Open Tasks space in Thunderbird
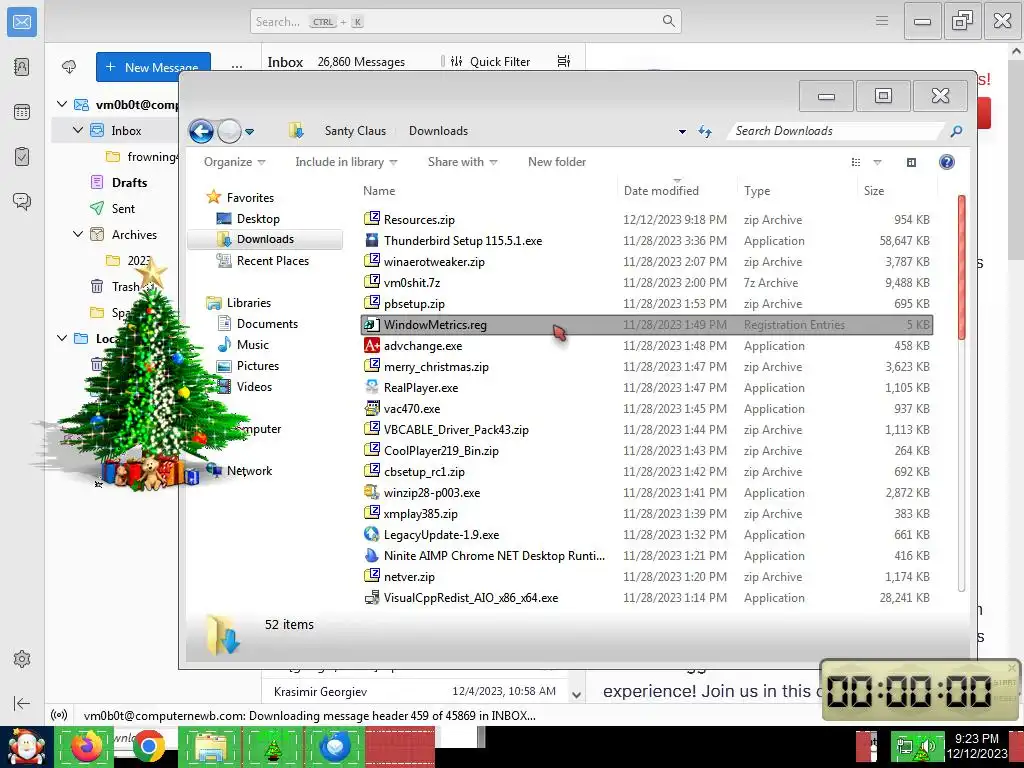The width and height of the screenshot is (1024, 768). (22, 157)
